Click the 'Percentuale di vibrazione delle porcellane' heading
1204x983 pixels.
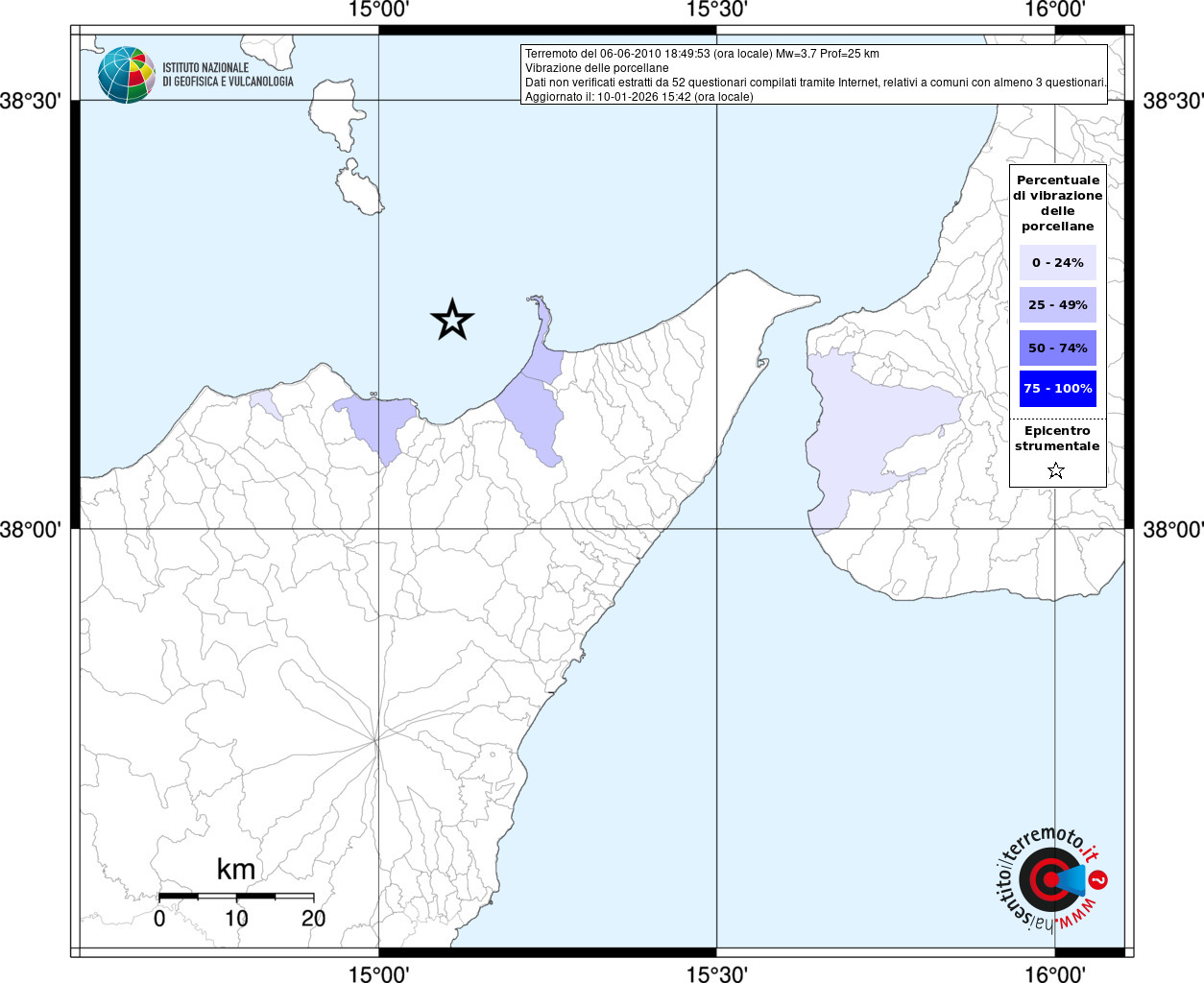tap(1057, 203)
